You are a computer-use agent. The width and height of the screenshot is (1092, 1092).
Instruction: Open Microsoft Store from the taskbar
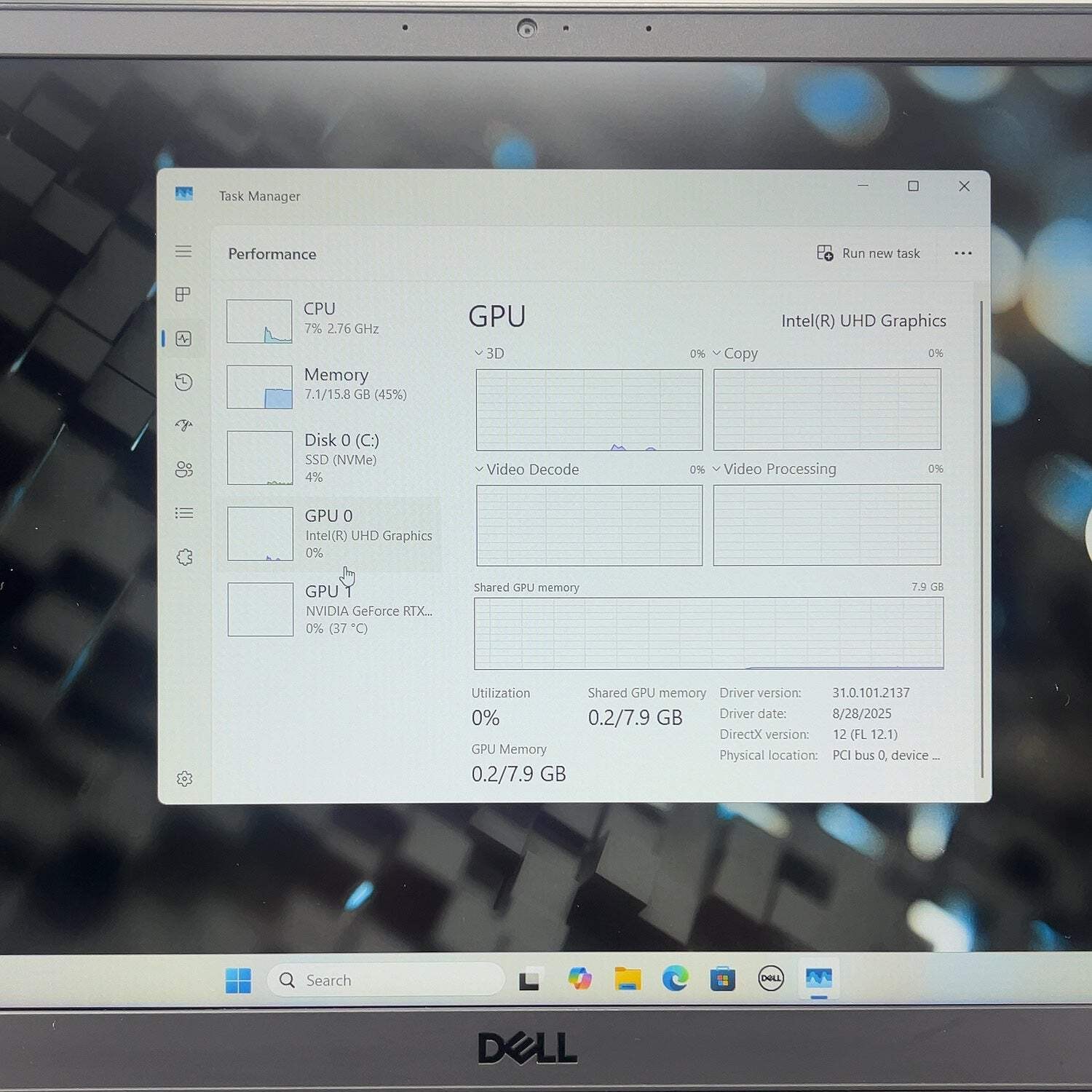coord(722,979)
